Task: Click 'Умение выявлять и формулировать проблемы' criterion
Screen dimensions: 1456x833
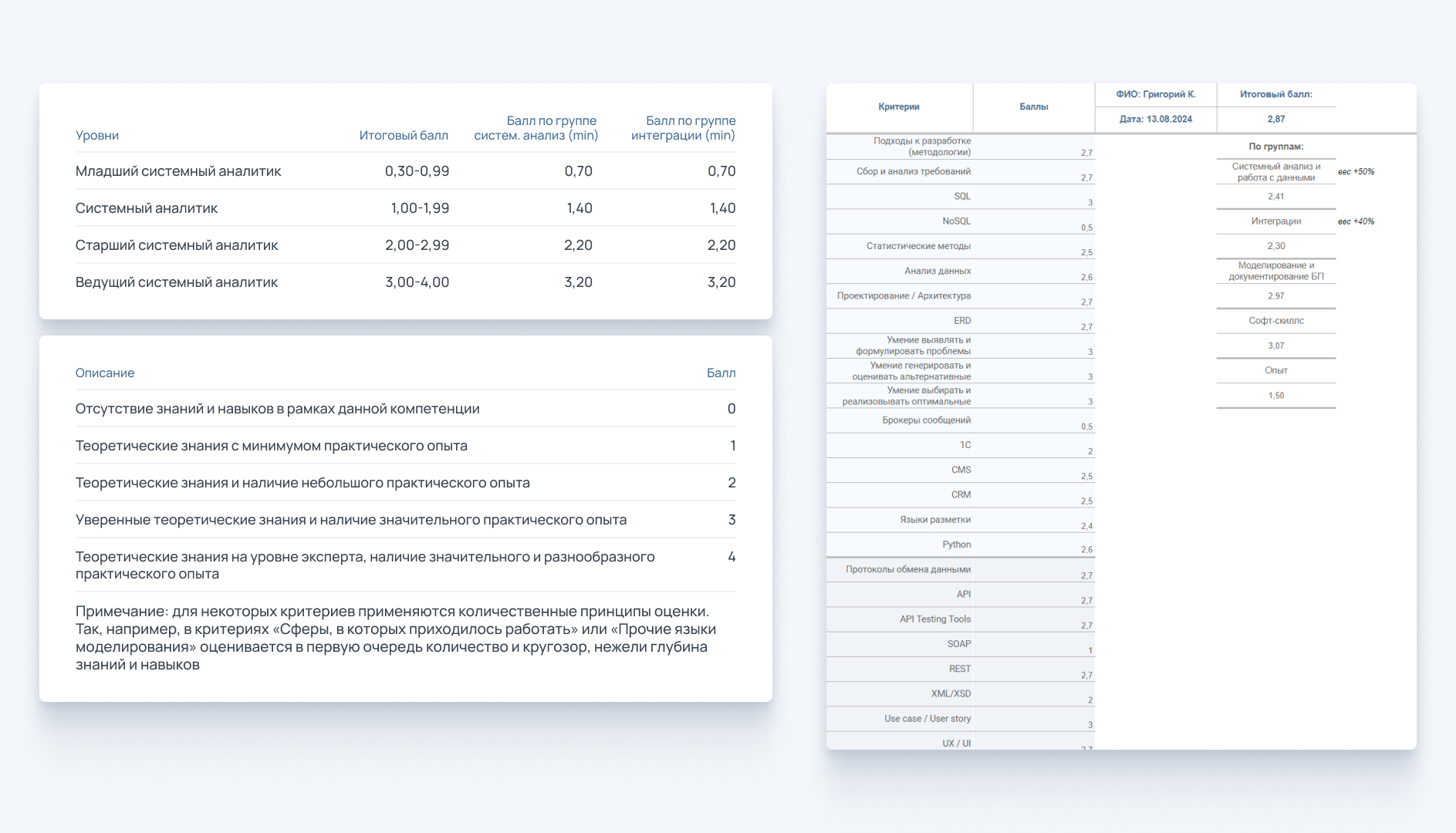Action: [x=914, y=346]
